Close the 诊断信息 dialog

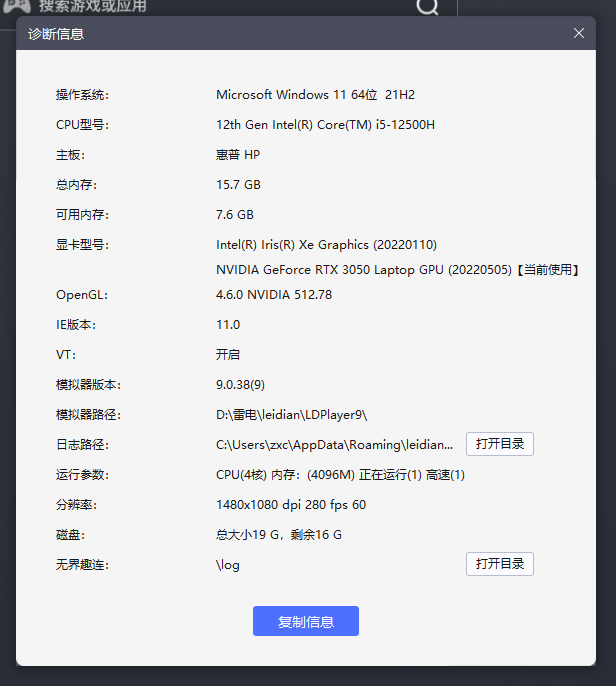[578, 33]
